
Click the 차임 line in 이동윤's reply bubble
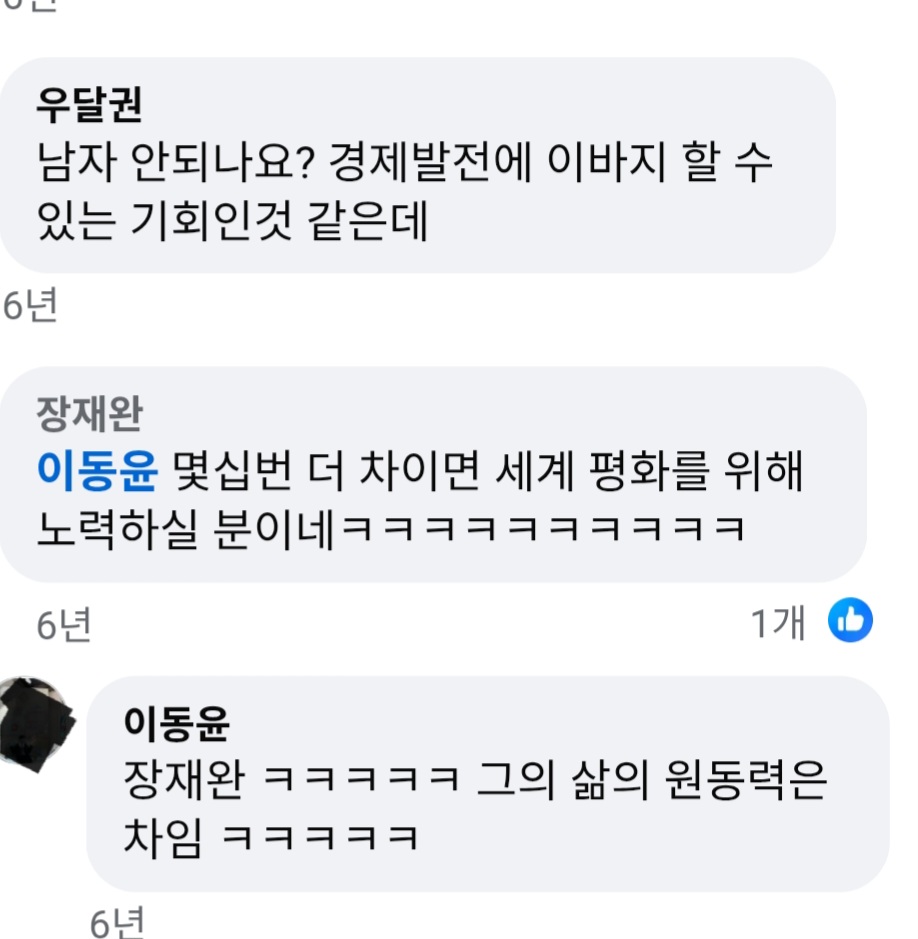coord(271,837)
